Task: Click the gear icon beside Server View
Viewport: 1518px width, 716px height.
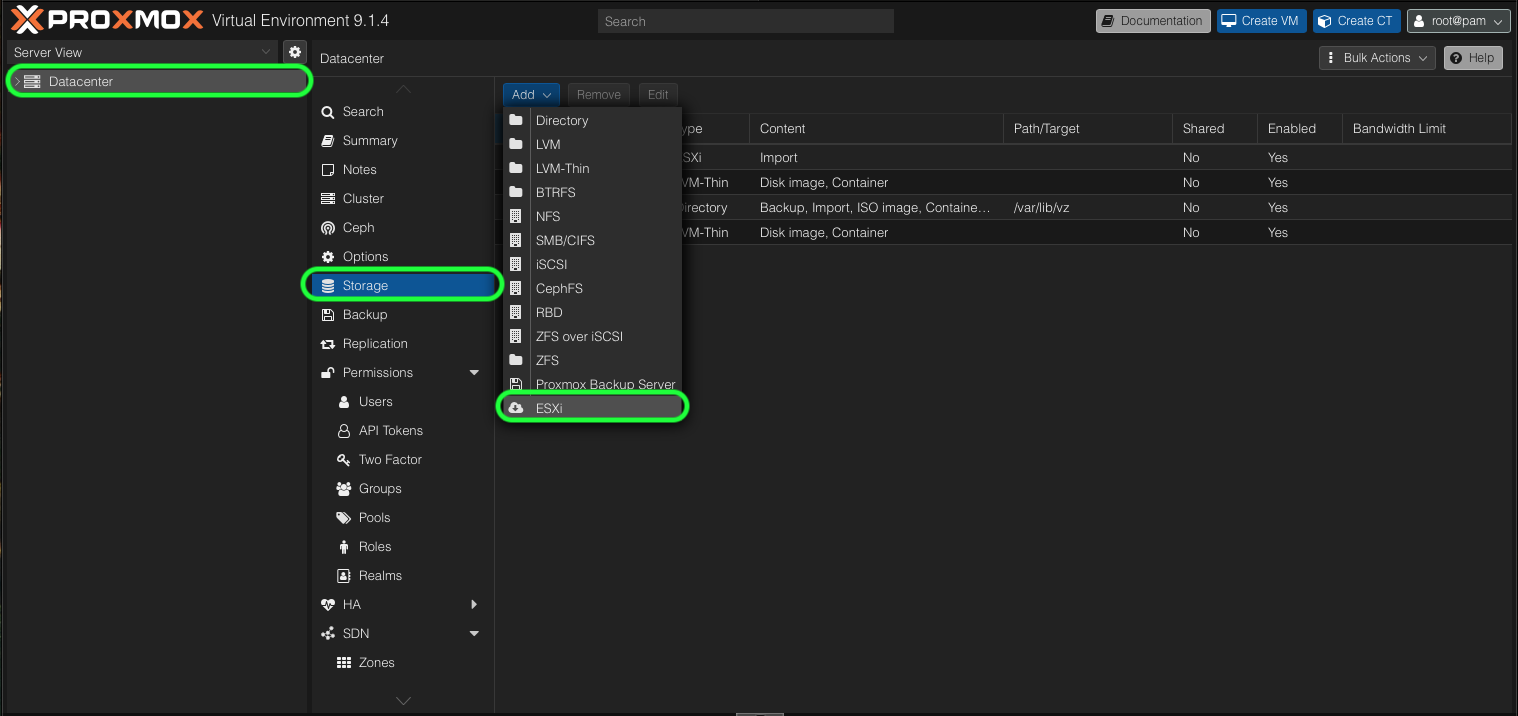Action: (294, 52)
